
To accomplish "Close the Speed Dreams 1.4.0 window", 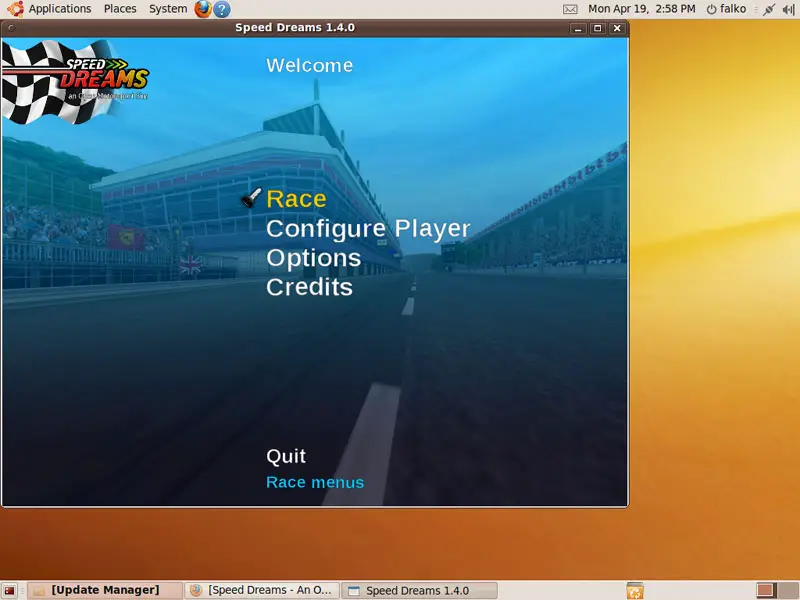I will click(x=617, y=29).
